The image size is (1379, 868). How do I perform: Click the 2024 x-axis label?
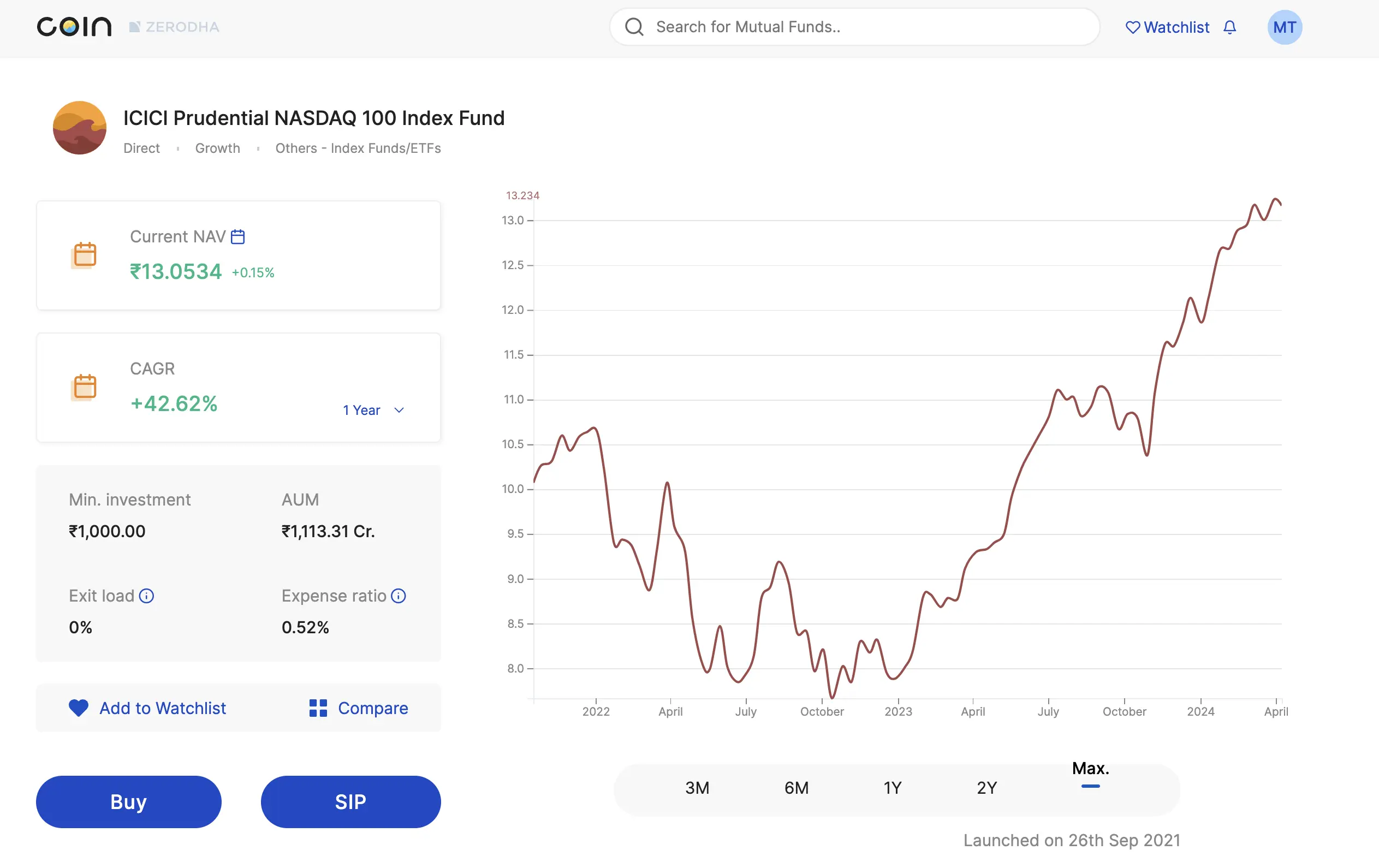coord(1200,711)
